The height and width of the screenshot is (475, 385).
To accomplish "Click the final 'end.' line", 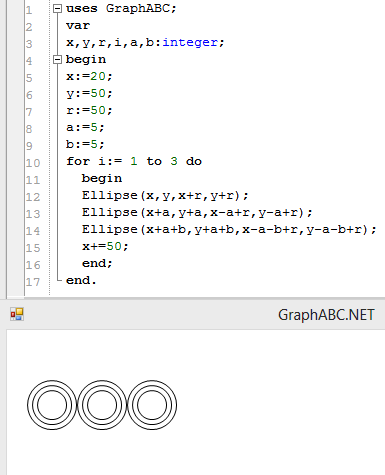I will click(81, 281).
